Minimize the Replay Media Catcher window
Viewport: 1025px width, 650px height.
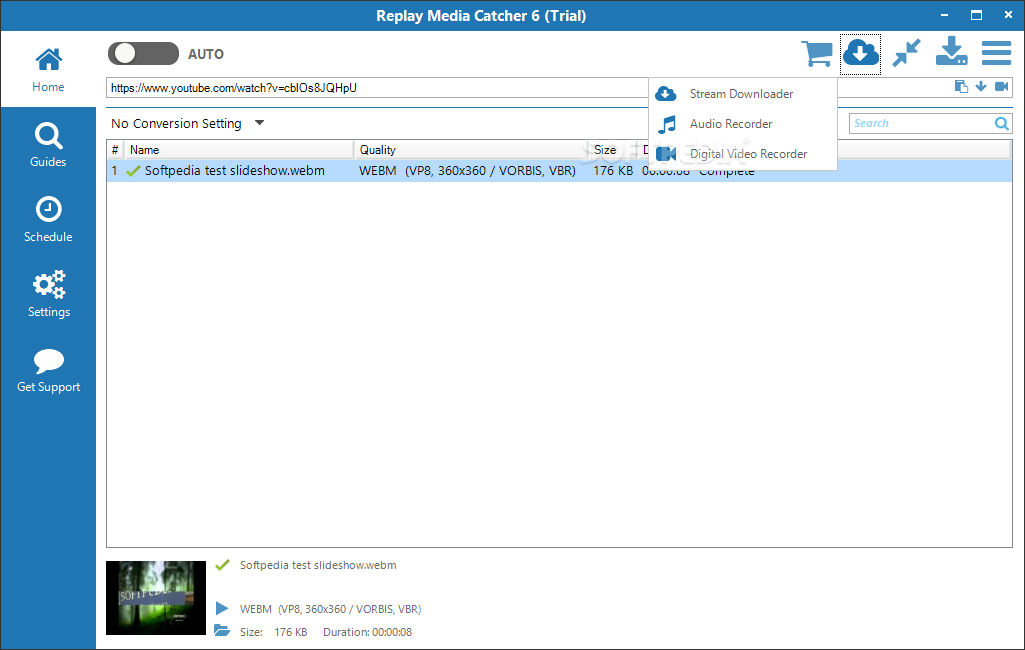pyautogui.click(x=945, y=15)
